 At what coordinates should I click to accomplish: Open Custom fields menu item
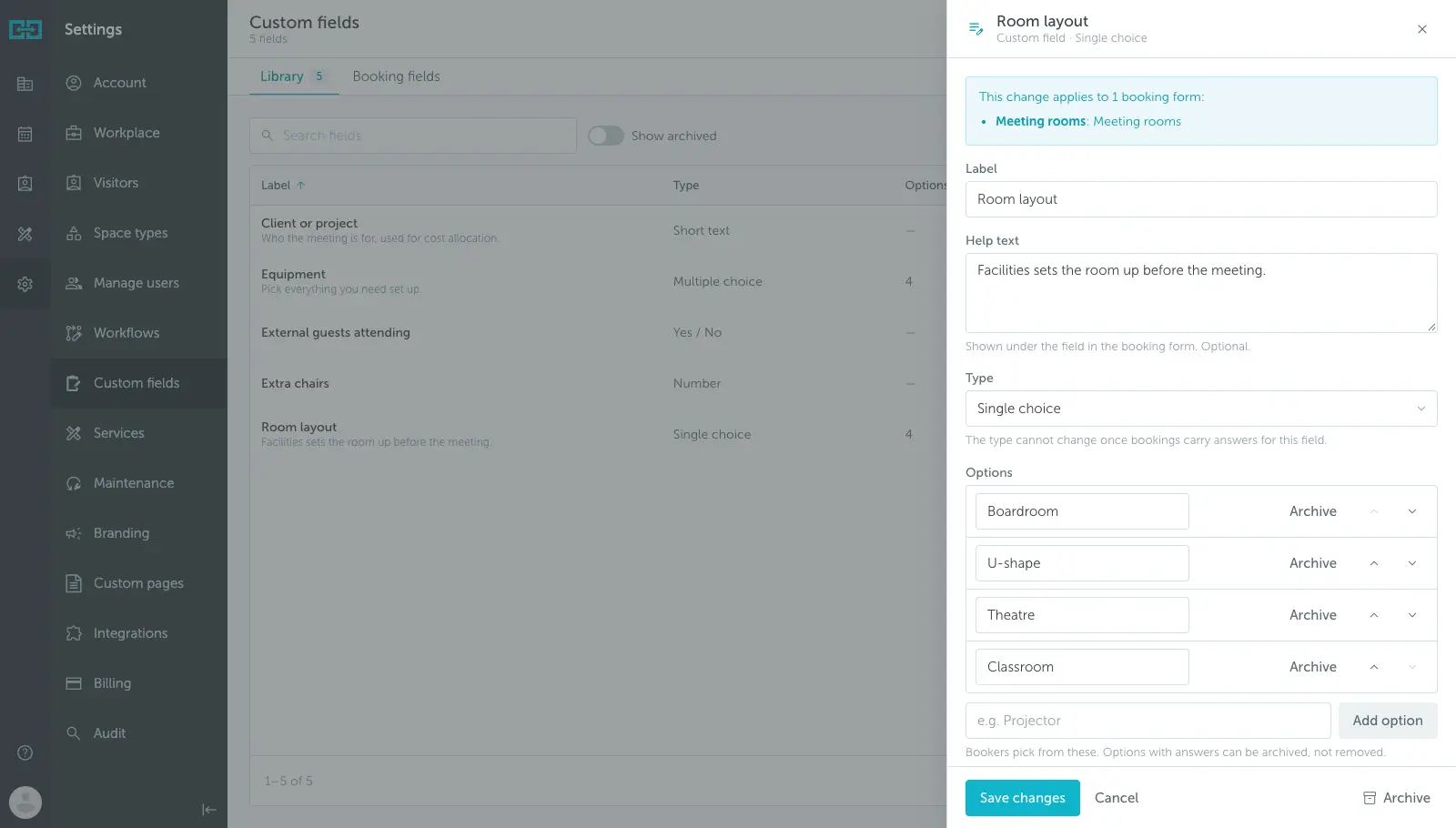(x=138, y=383)
